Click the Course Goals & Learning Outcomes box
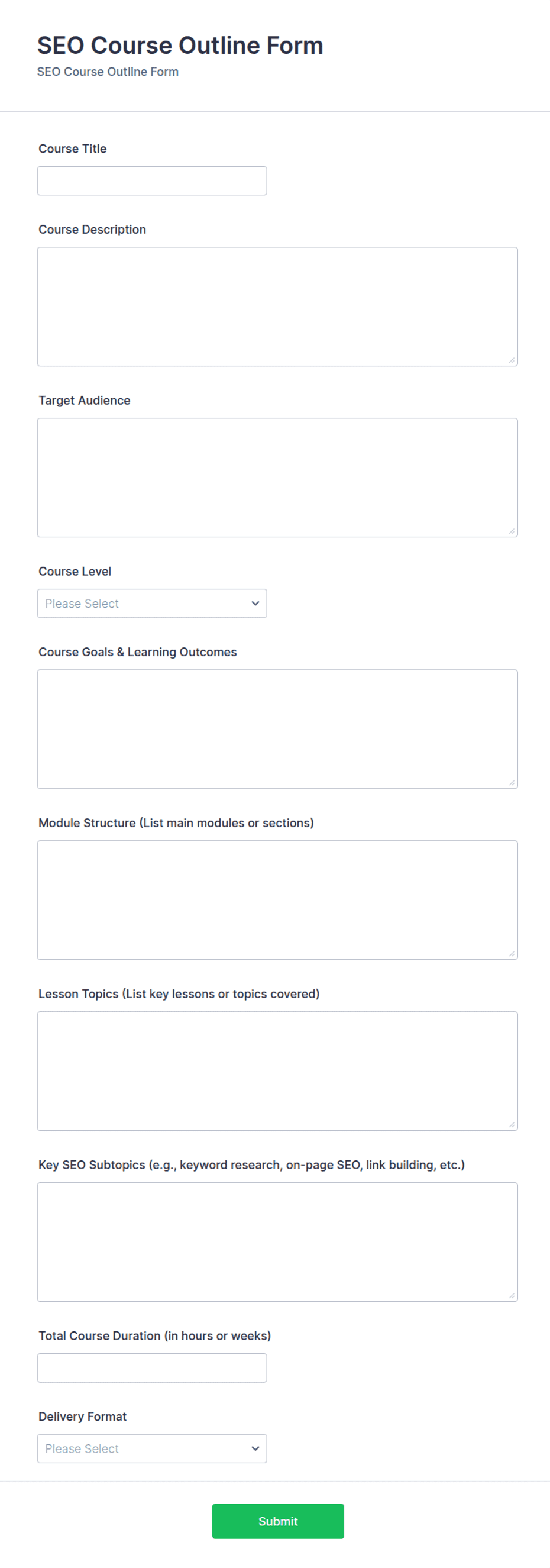This screenshot has height=1568, width=550. (277, 729)
